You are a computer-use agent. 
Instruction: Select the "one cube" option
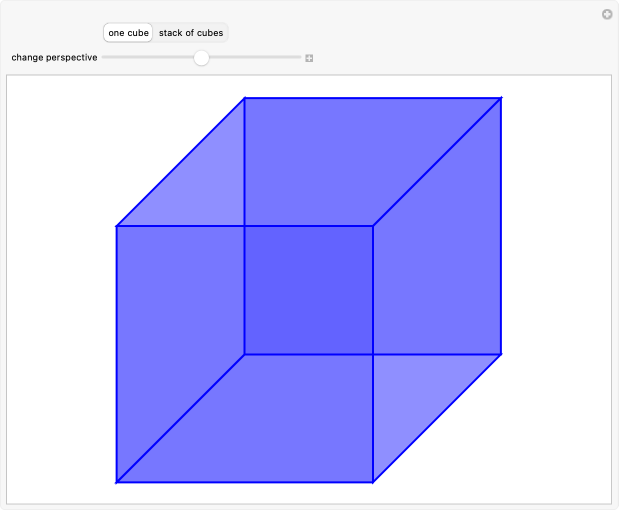(128, 33)
